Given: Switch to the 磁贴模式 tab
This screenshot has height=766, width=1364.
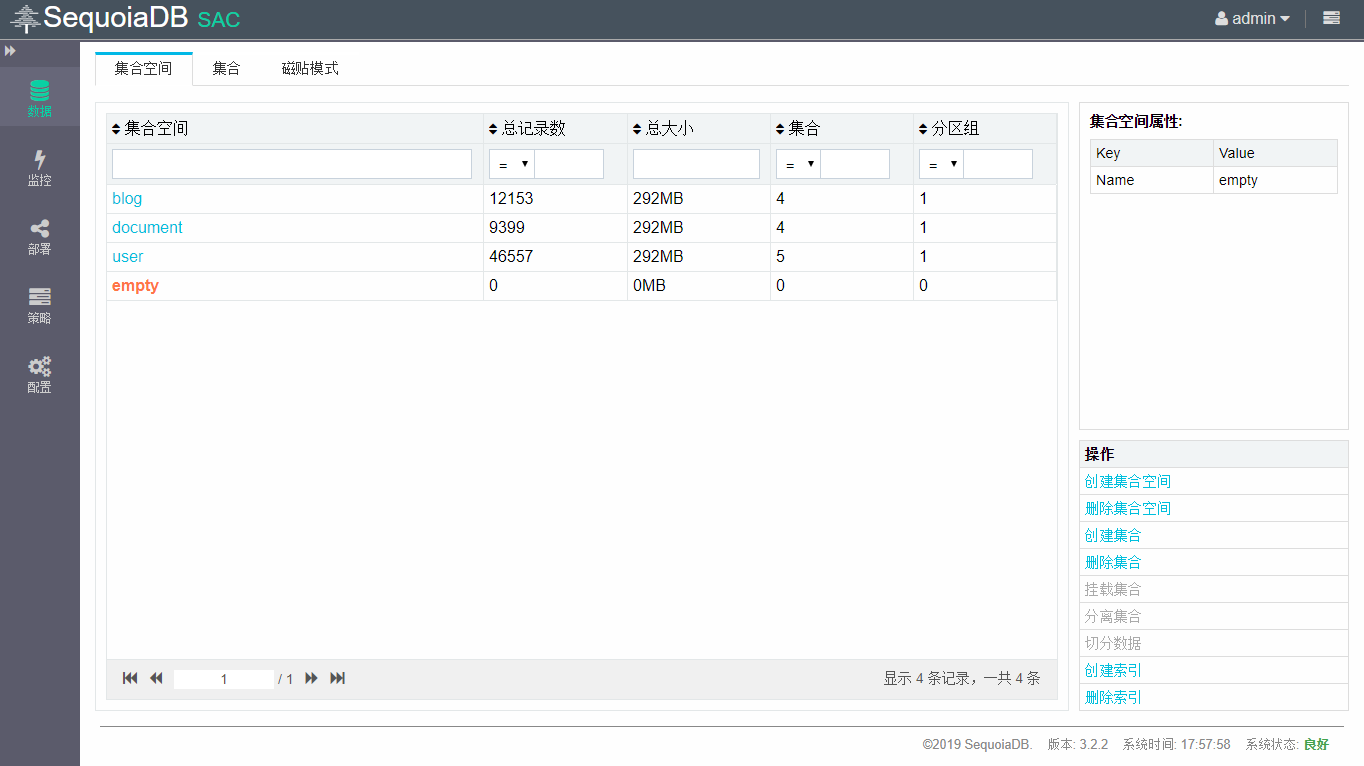Looking at the screenshot, I should point(310,68).
